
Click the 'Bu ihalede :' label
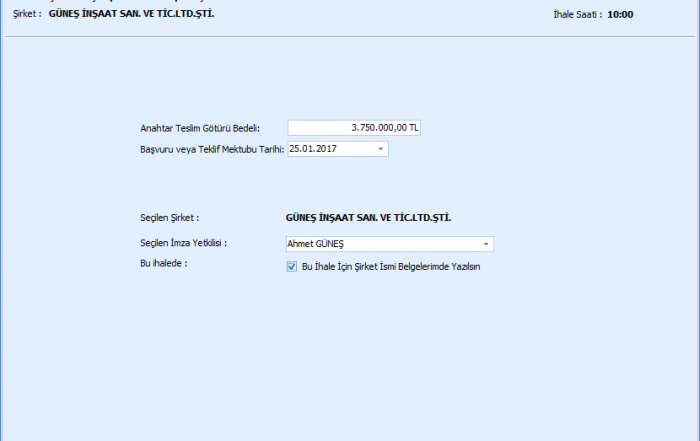(165, 263)
